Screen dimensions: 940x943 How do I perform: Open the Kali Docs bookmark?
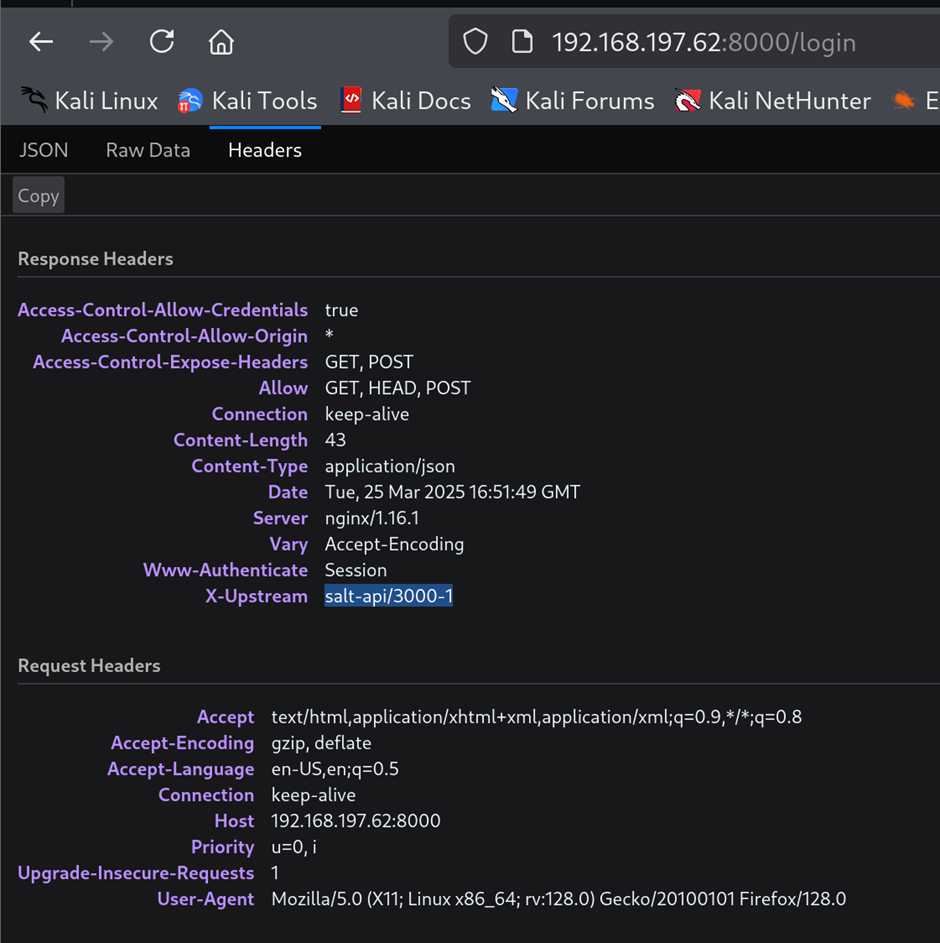click(405, 101)
